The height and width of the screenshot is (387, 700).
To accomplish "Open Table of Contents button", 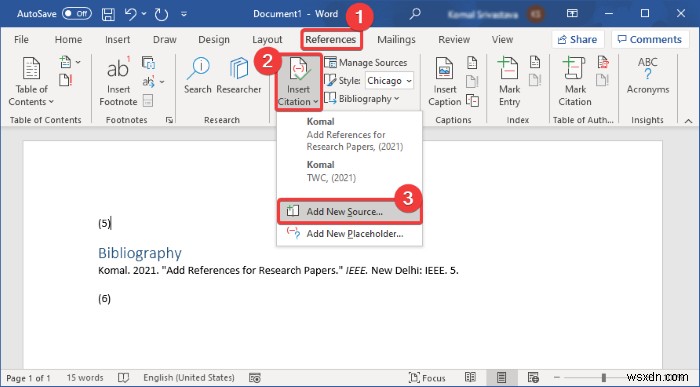I will click(x=31, y=82).
